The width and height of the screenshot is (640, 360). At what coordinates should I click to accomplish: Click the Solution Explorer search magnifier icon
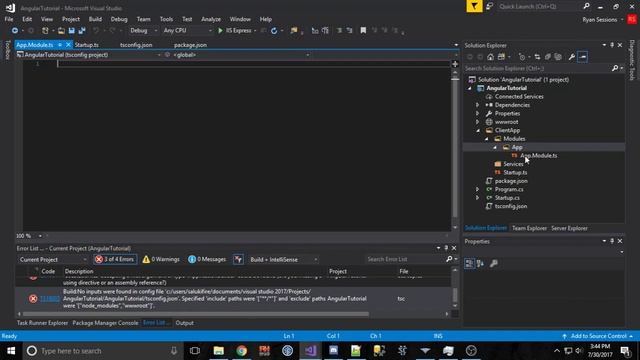click(x=615, y=68)
